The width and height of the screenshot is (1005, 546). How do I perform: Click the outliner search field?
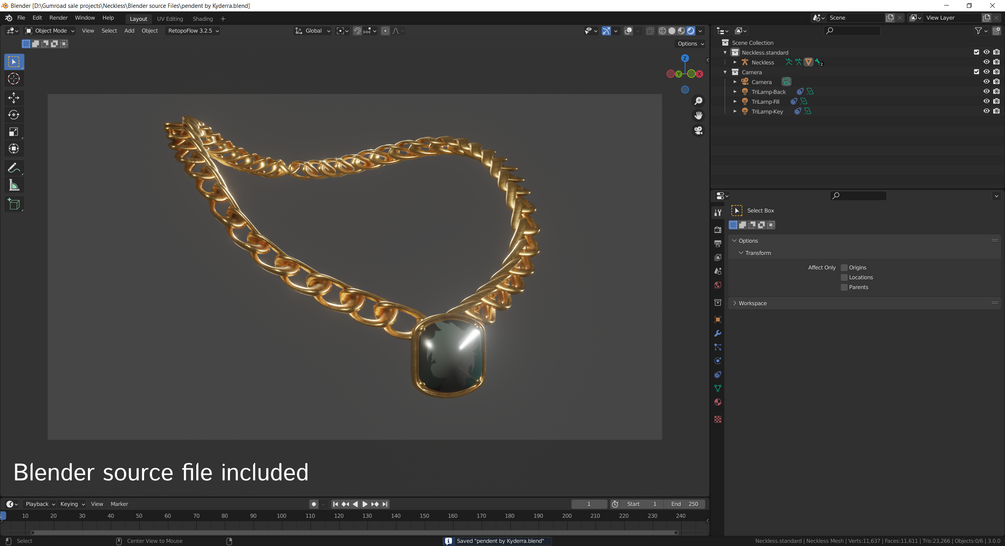pyautogui.click(x=852, y=31)
